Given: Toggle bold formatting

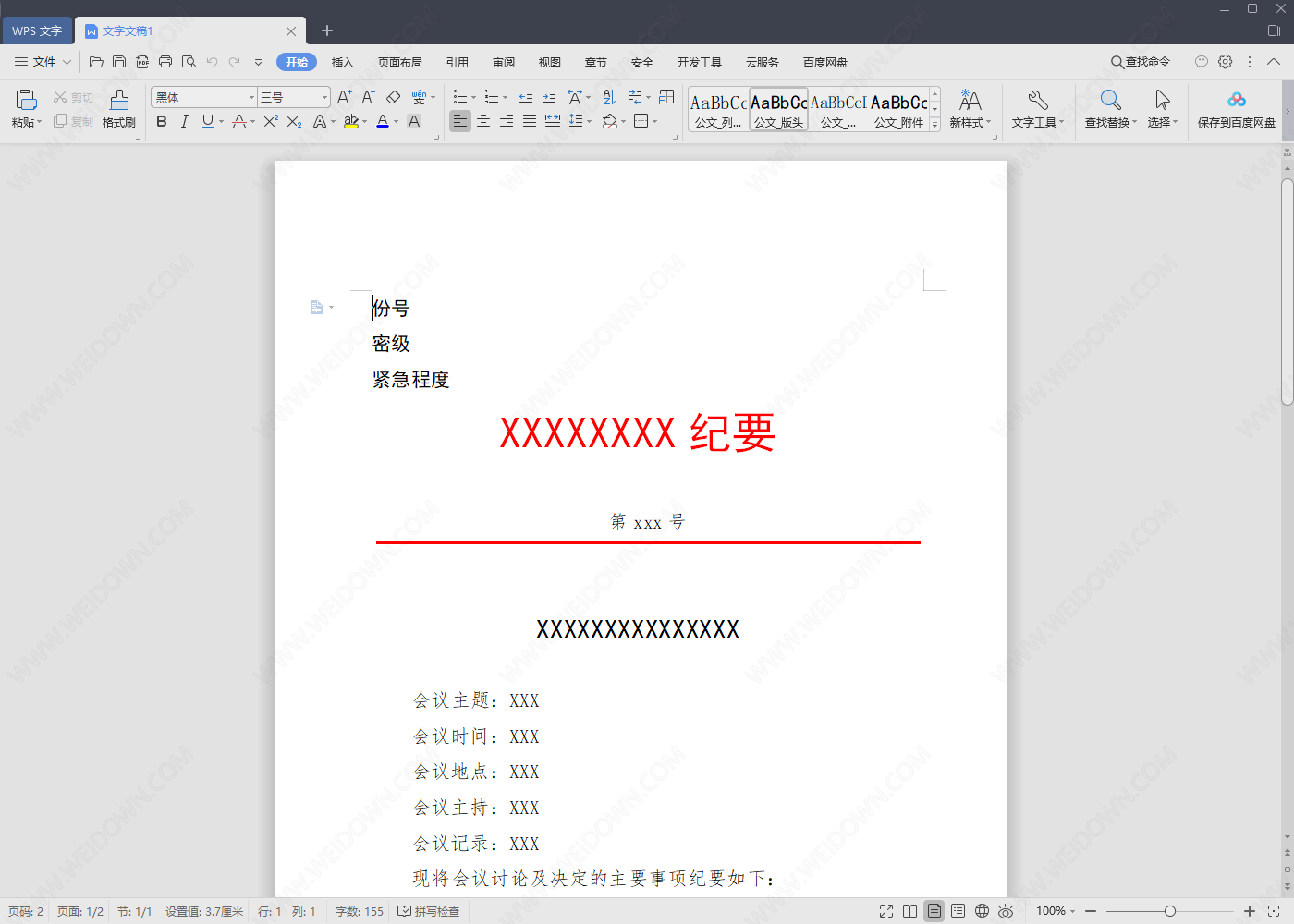Looking at the screenshot, I should [162, 121].
